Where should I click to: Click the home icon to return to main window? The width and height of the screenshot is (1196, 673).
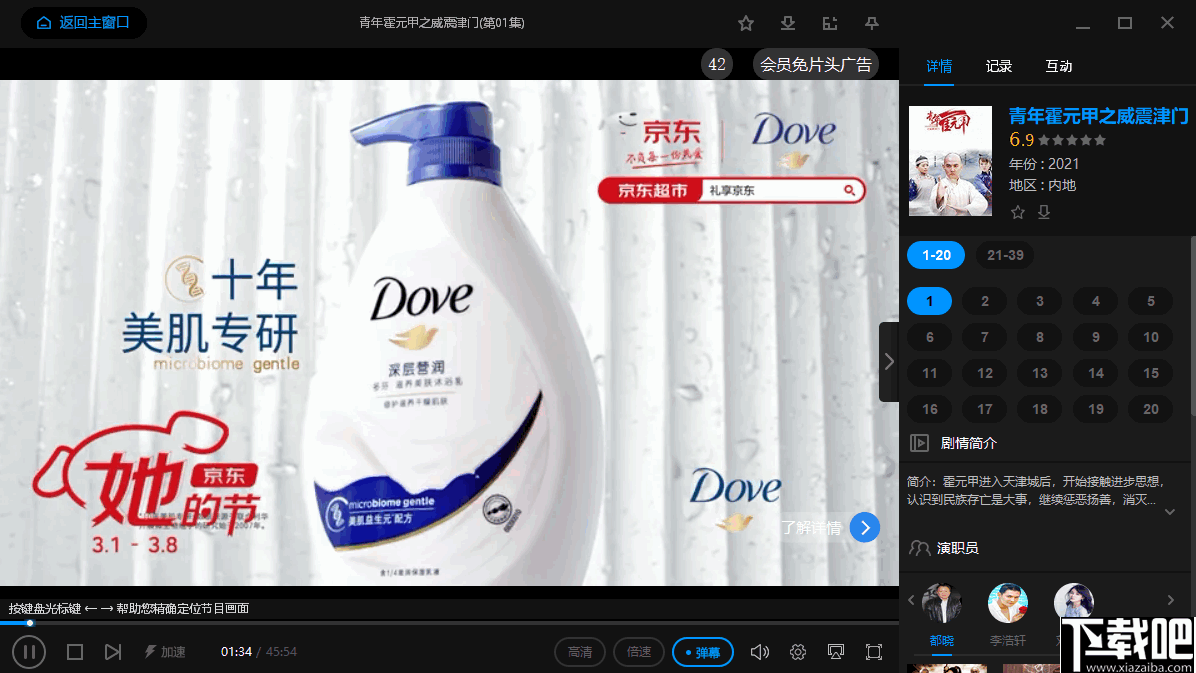tap(44, 23)
